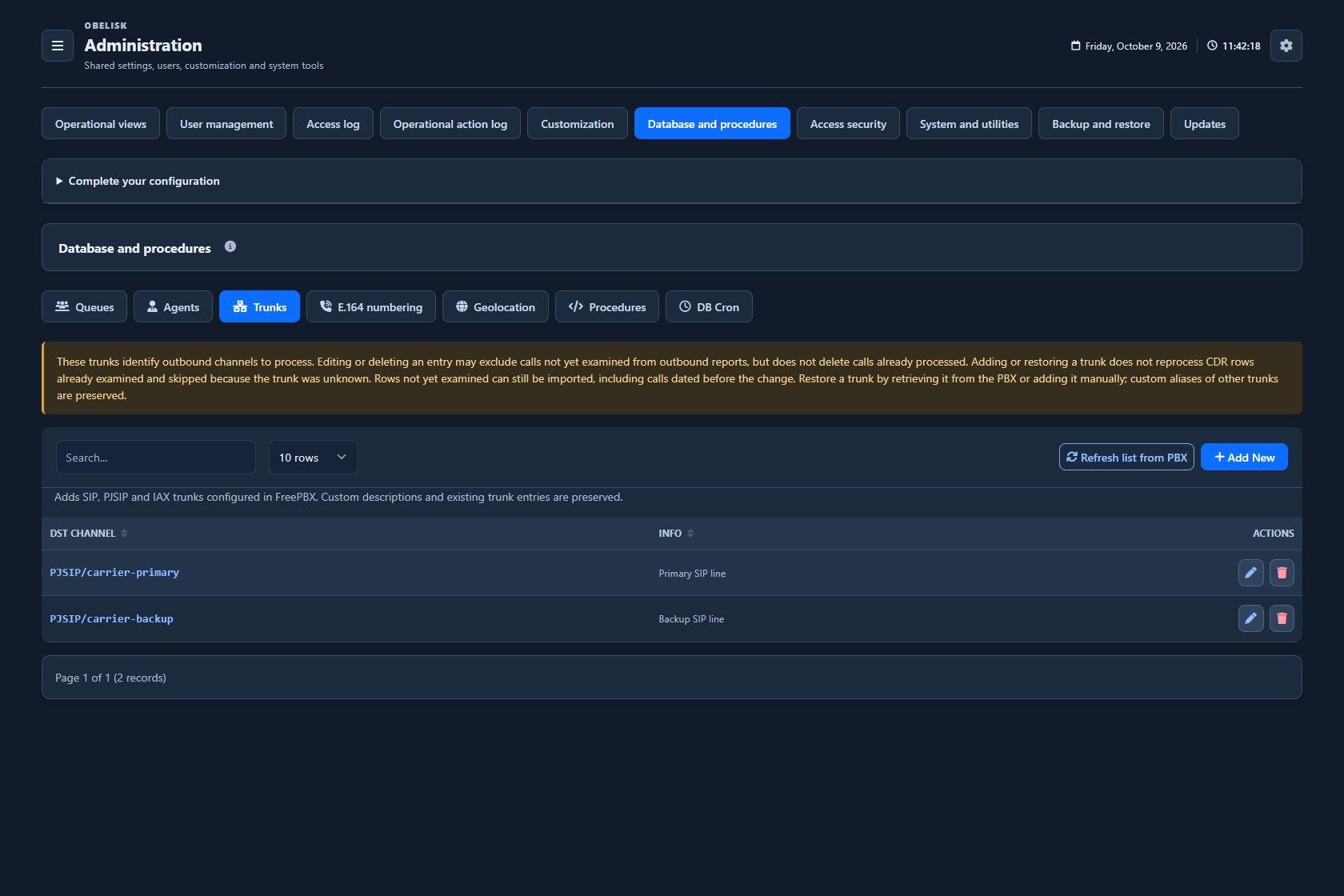Image resolution: width=1344 pixels, height=896 pixels.
Task: Click the calendar icon beside the date
Action: point(1075,46)
